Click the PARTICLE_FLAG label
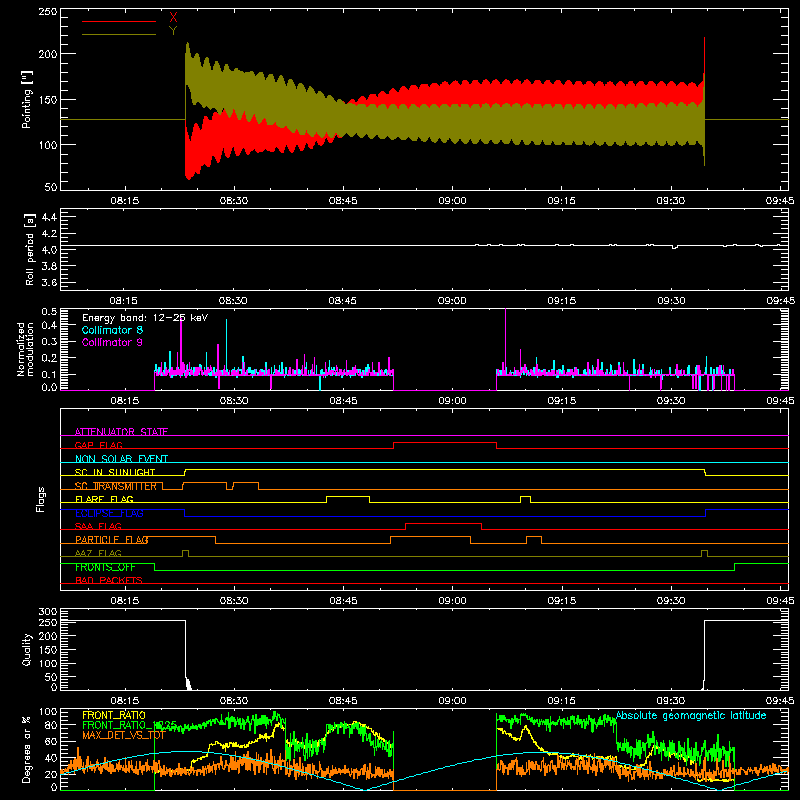This screenshot has height=800, width=800. click(112, 539)
